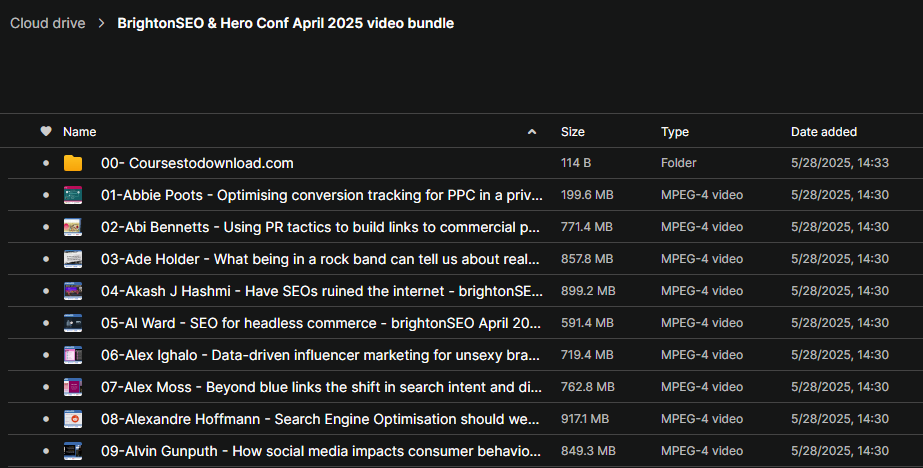This screenshot has height=468, width=923.
Task: Toggle the dot marker for 01-Abbie Poots row
Action: pos(46,195)
